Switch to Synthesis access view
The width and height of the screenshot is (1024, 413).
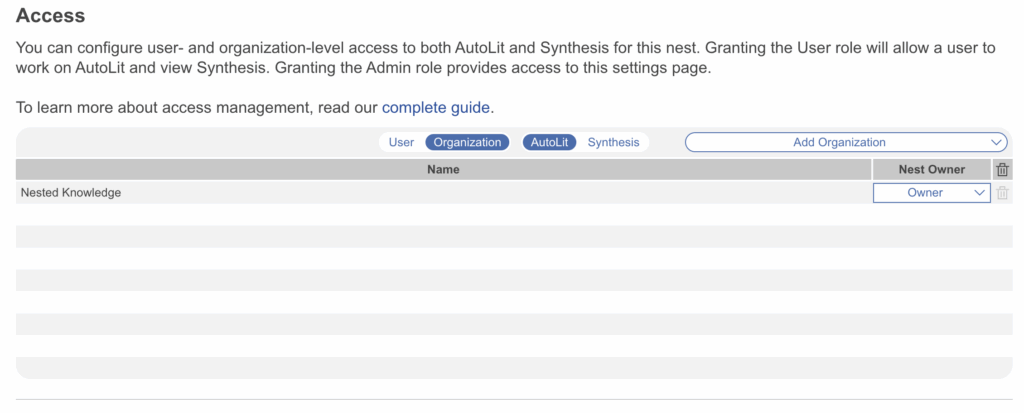[613, 143]
